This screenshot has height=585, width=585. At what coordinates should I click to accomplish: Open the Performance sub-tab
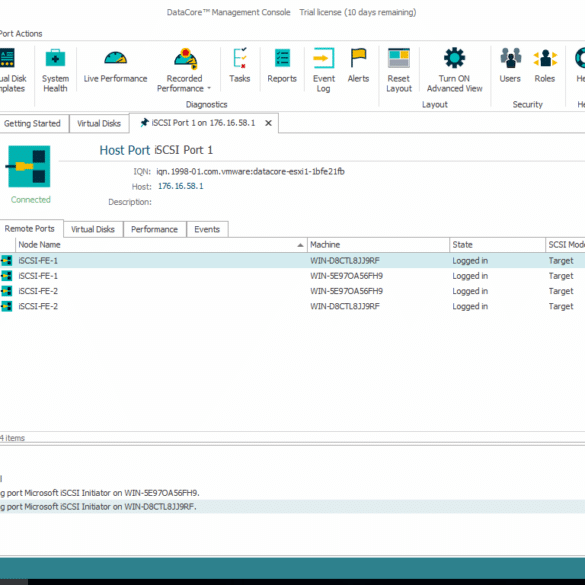pos(154,229)
